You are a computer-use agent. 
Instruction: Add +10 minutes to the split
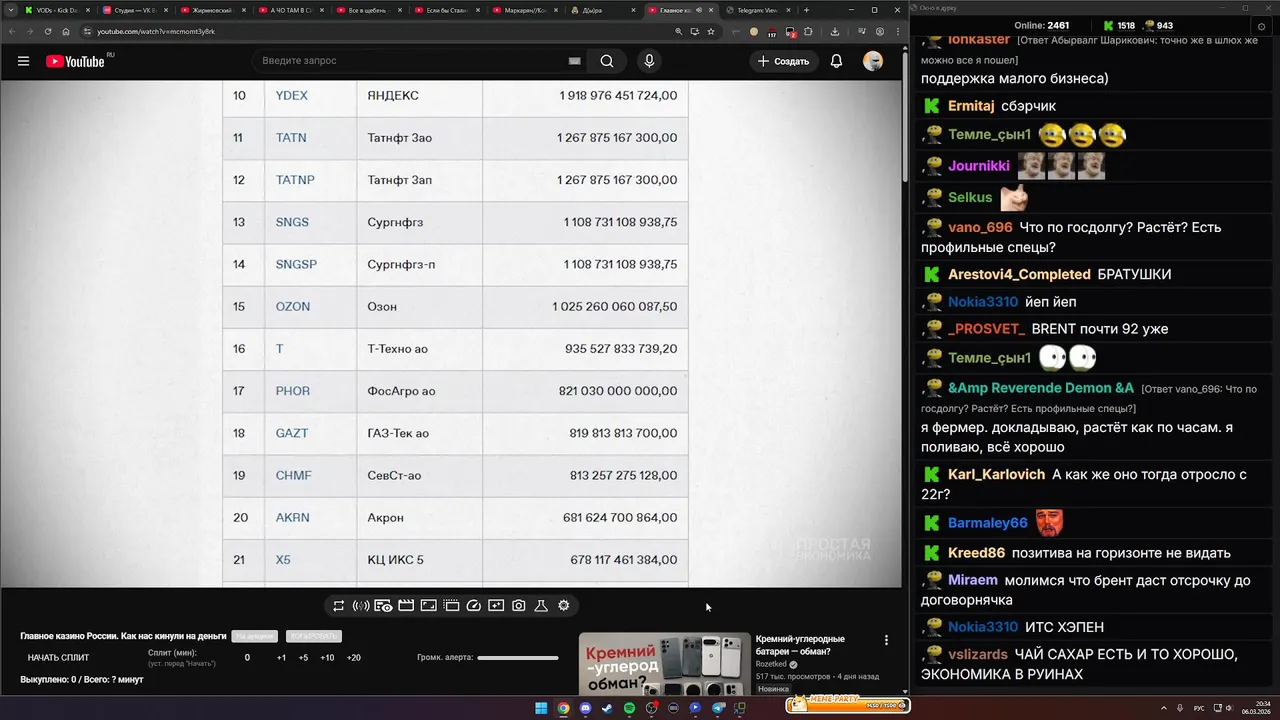click(327, 658)
